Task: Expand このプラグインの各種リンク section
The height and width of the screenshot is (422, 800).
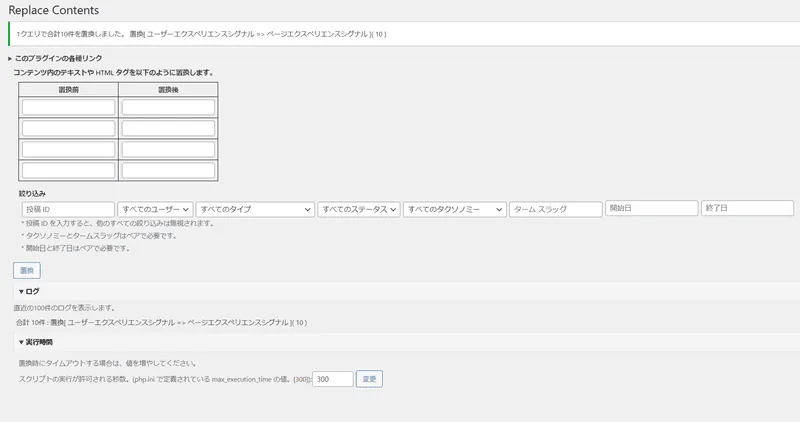Action: pos(55,58)
